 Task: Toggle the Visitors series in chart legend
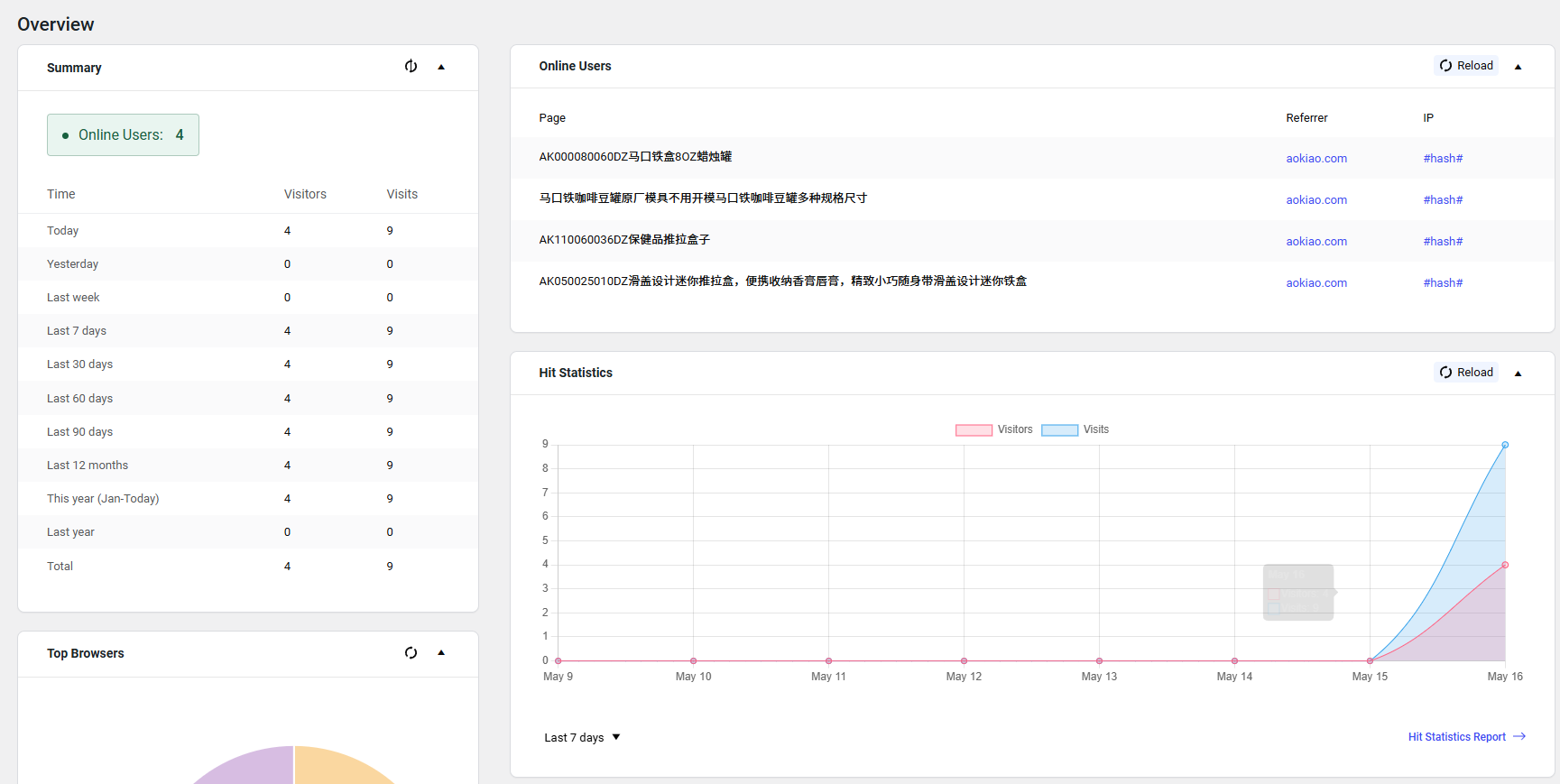point(993,429)
